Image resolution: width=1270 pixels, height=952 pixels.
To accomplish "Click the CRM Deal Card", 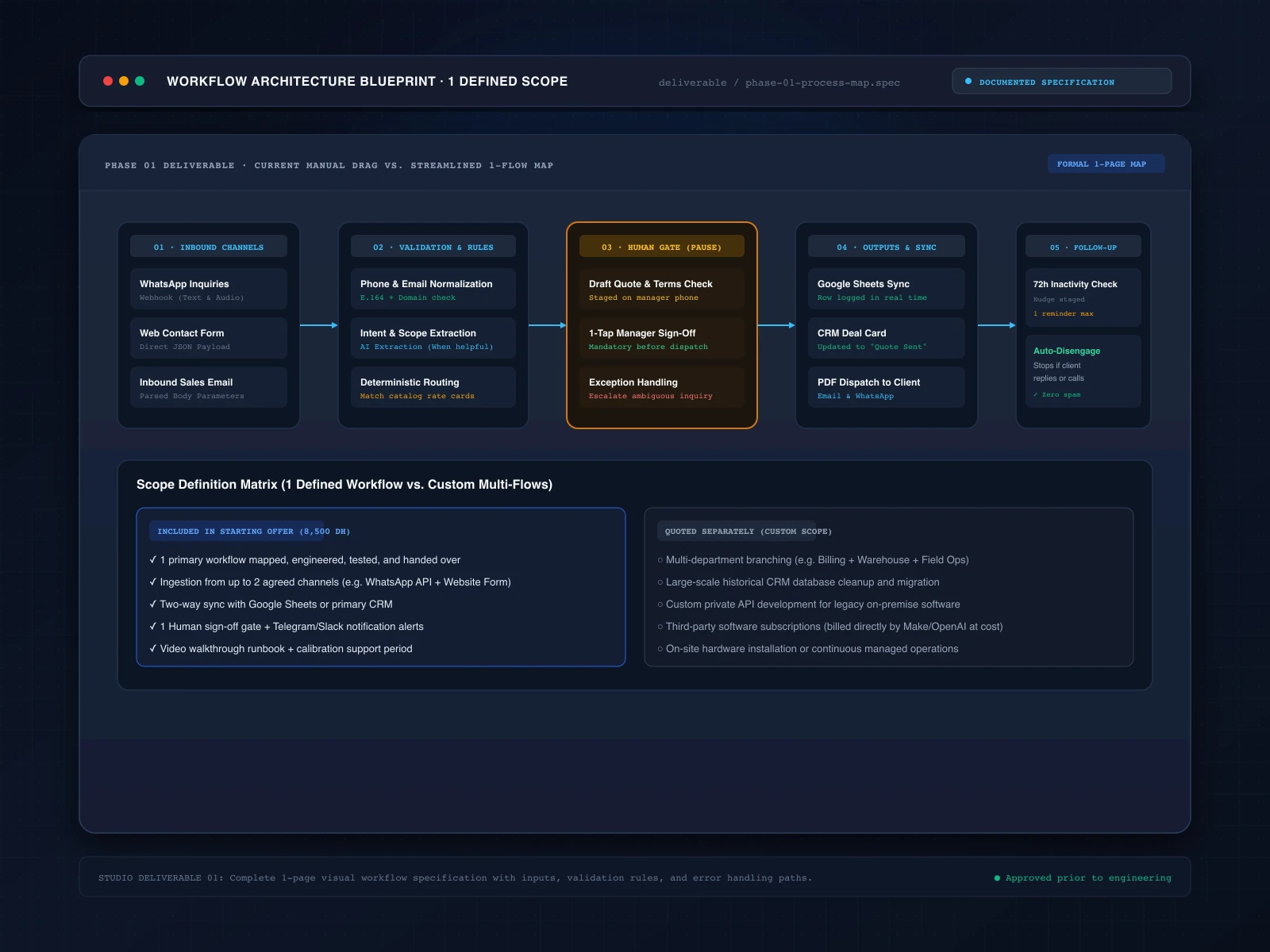I will click(x=887, y=338).
